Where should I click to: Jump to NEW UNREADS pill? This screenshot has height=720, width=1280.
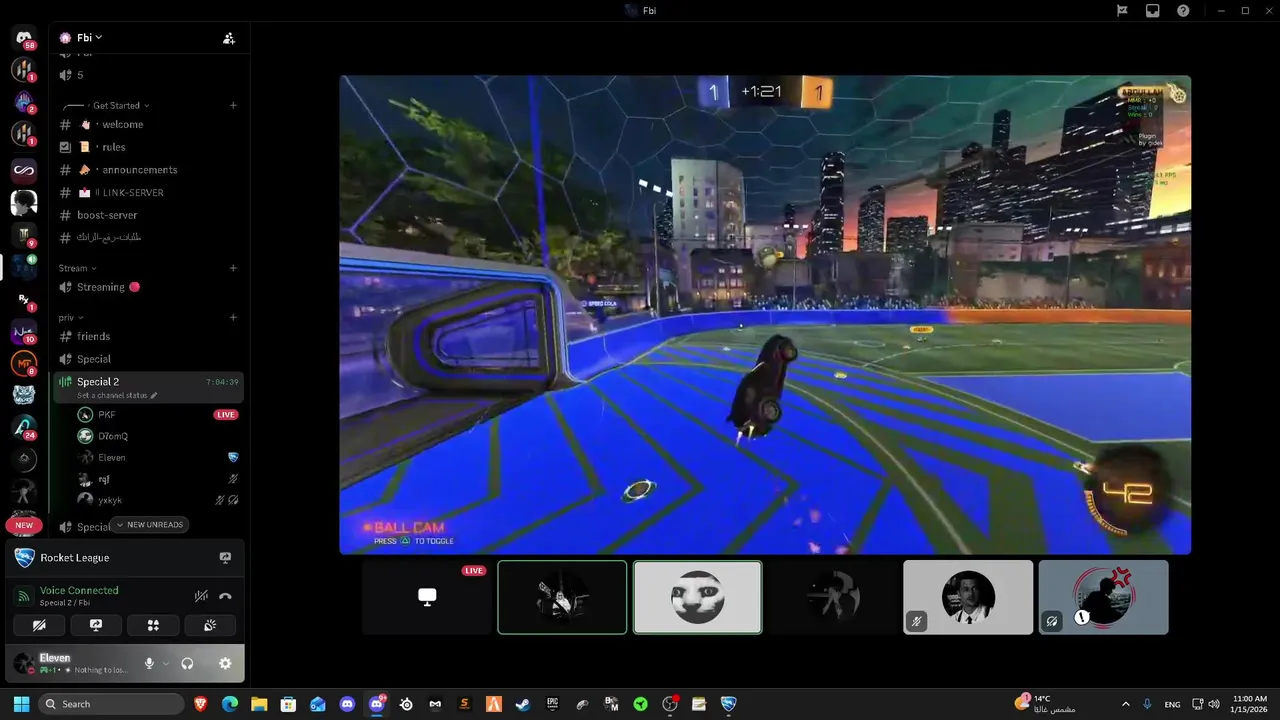(149, 525)
